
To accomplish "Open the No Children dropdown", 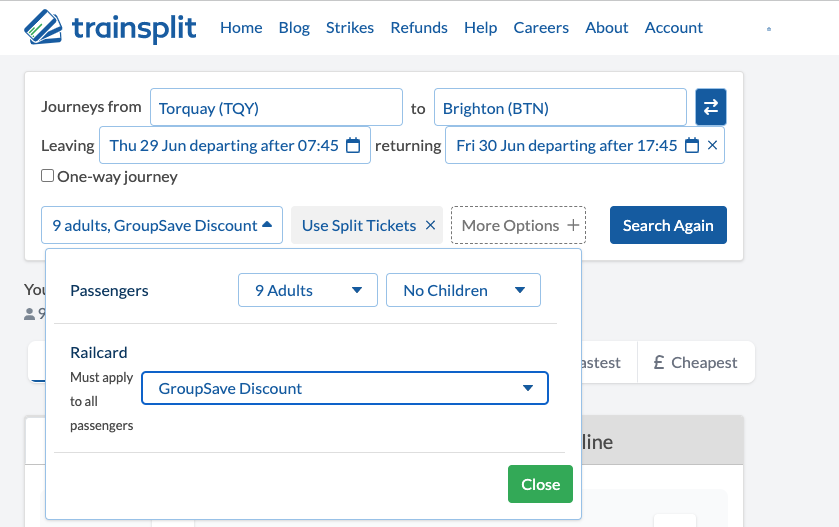I will pos(463,290).
